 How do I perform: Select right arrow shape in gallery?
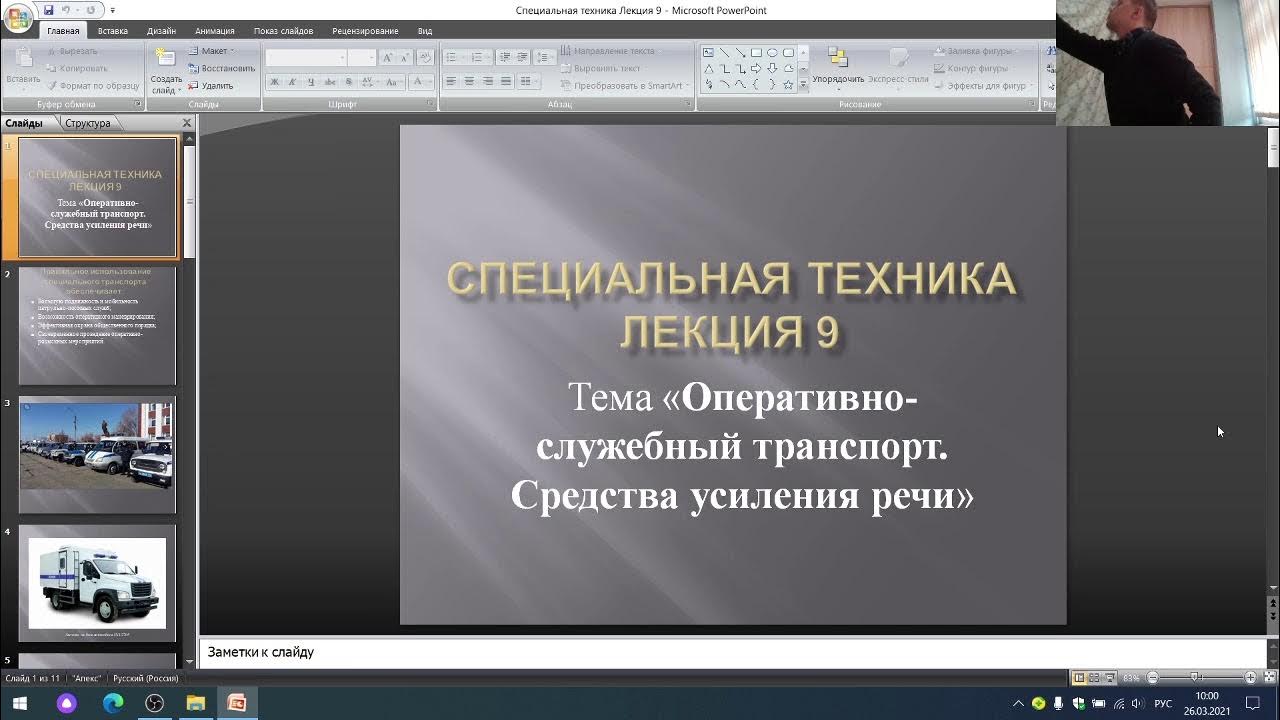(756, 69)
